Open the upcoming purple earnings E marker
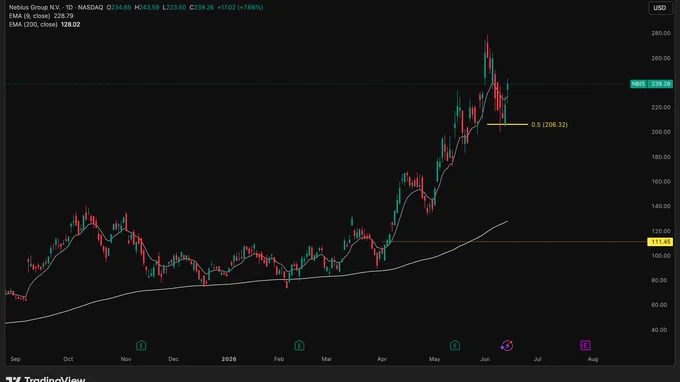This screenshot has height=382, width=680. click(585, 346)
